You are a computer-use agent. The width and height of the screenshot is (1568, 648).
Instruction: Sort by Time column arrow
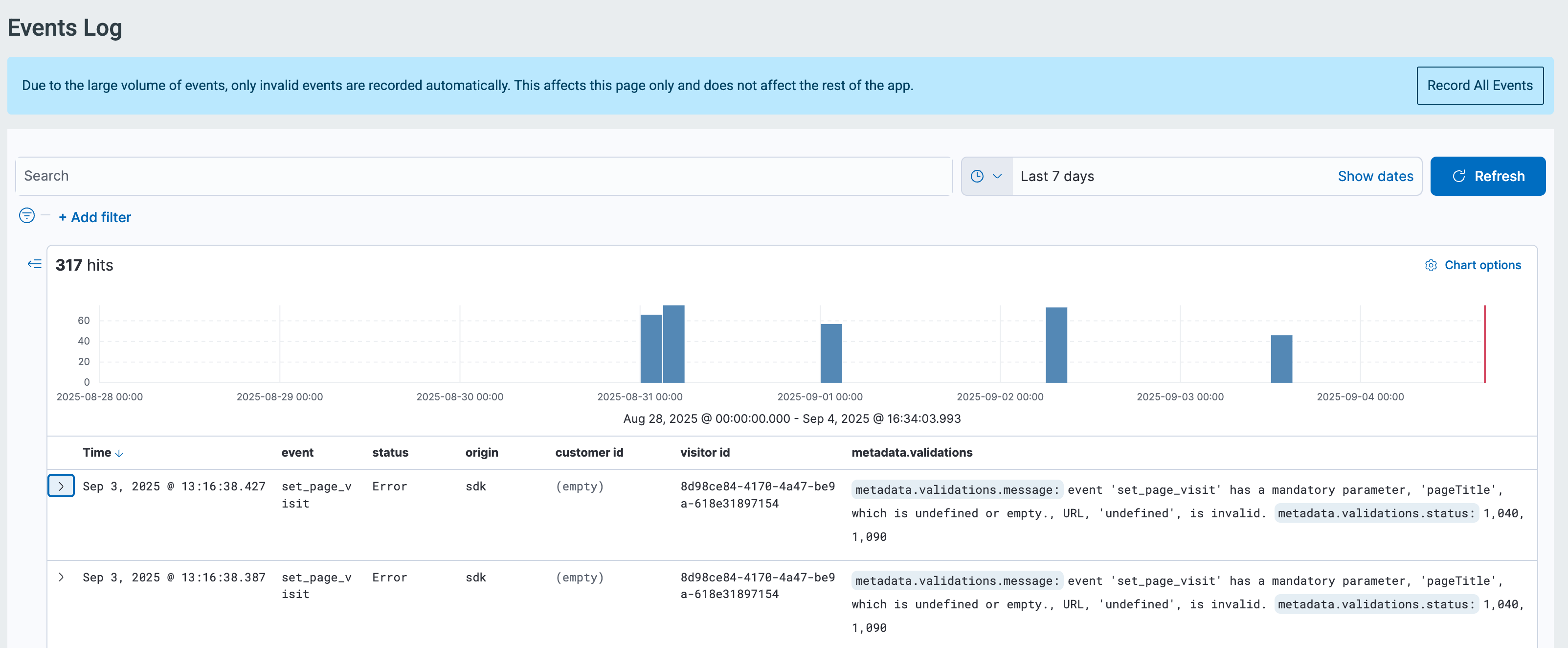tap(119, 453)
